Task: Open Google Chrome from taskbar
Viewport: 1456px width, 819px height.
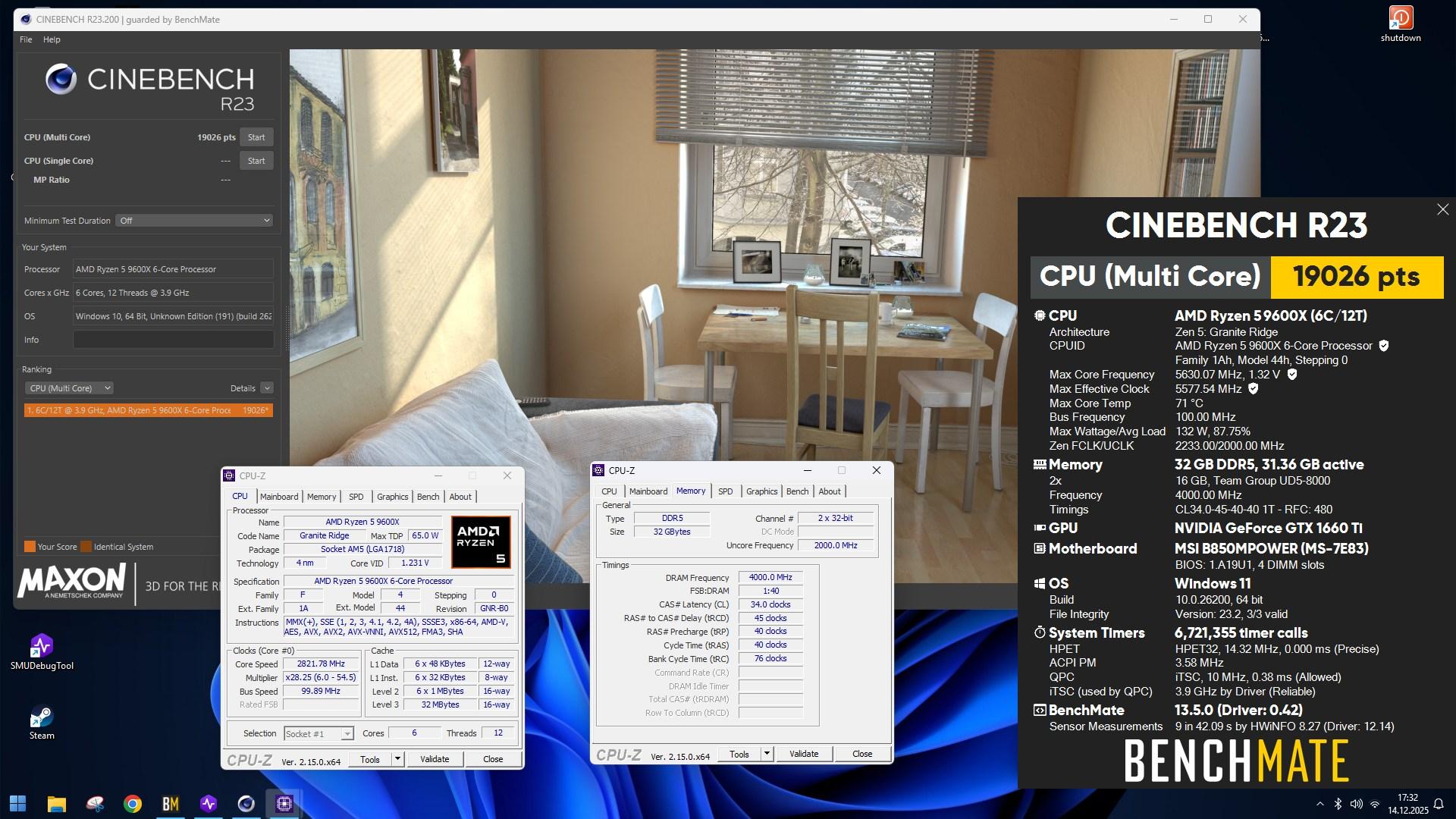Action: pyautogui.click(x=133, y=804)
